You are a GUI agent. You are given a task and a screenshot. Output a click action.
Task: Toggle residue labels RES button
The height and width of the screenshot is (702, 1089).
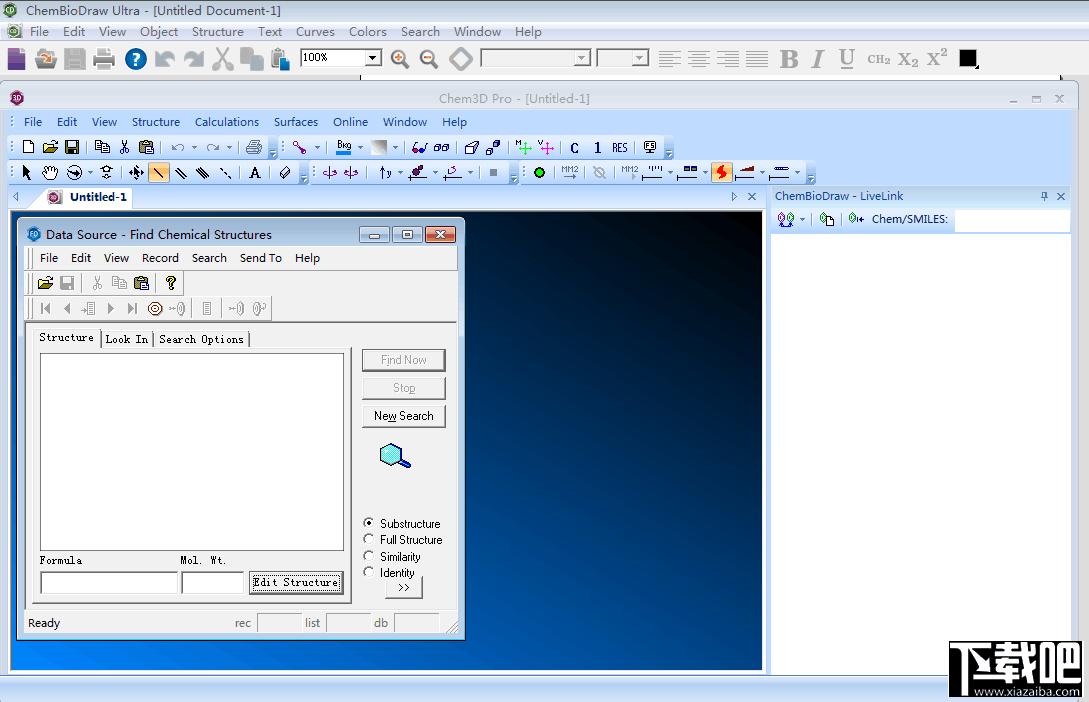(x=620, y=147)
